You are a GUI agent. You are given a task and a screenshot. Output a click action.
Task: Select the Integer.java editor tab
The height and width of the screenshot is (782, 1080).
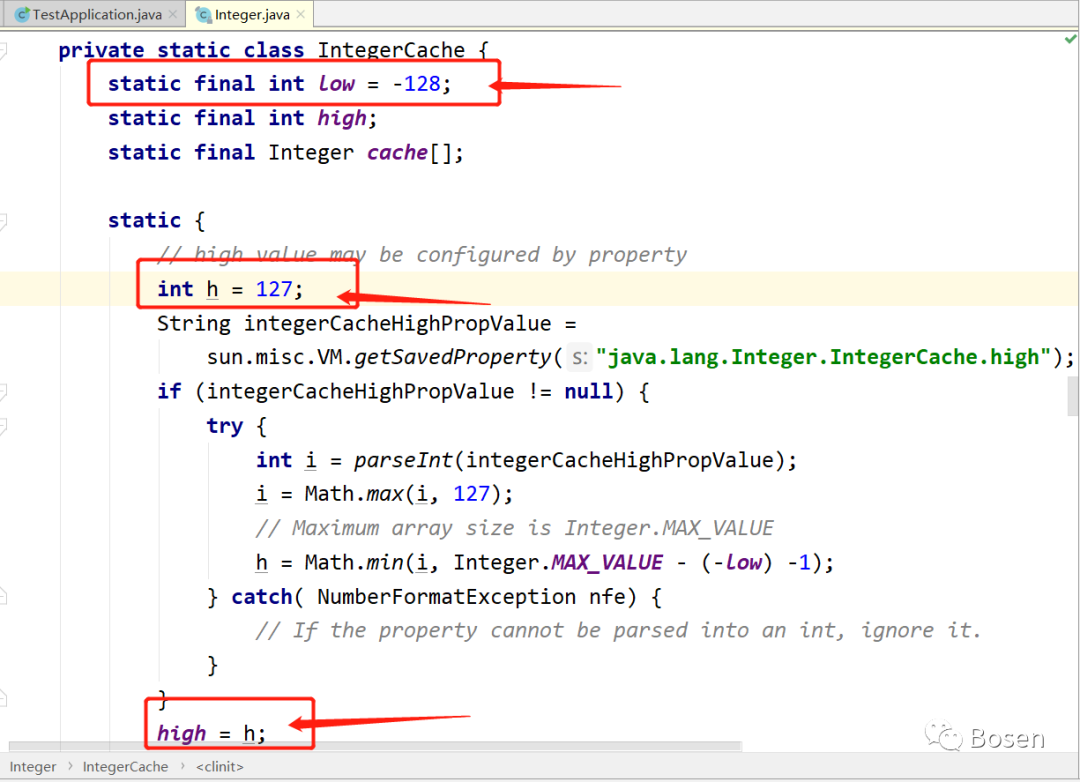251,14
